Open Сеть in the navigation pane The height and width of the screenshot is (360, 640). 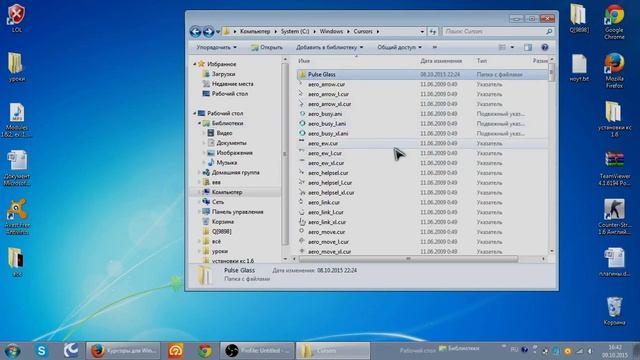[218, 202]
